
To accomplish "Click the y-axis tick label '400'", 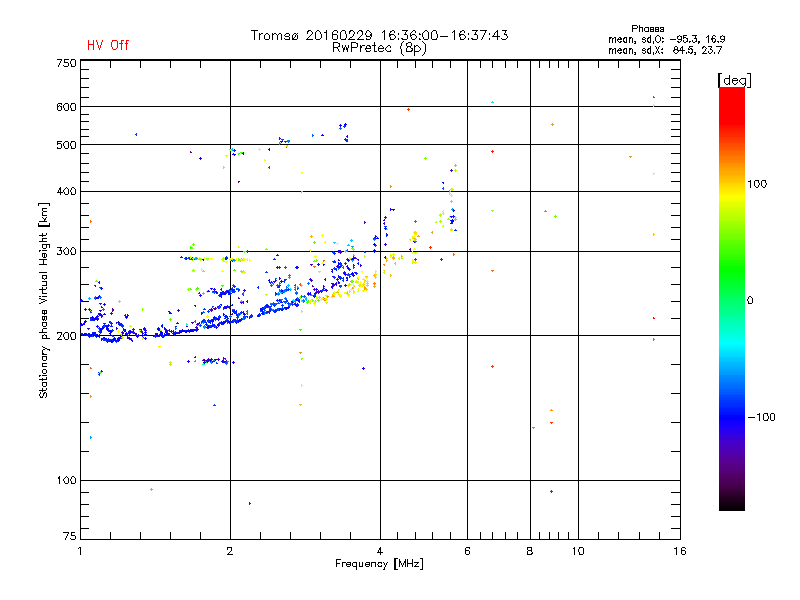I will click(x=67, y=192).
